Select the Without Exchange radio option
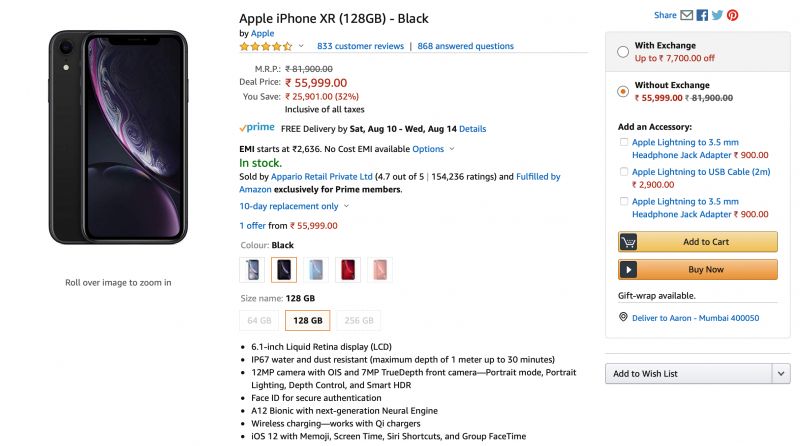The width and height of the screenshot is (800, 446). click(x=623, y=91)
